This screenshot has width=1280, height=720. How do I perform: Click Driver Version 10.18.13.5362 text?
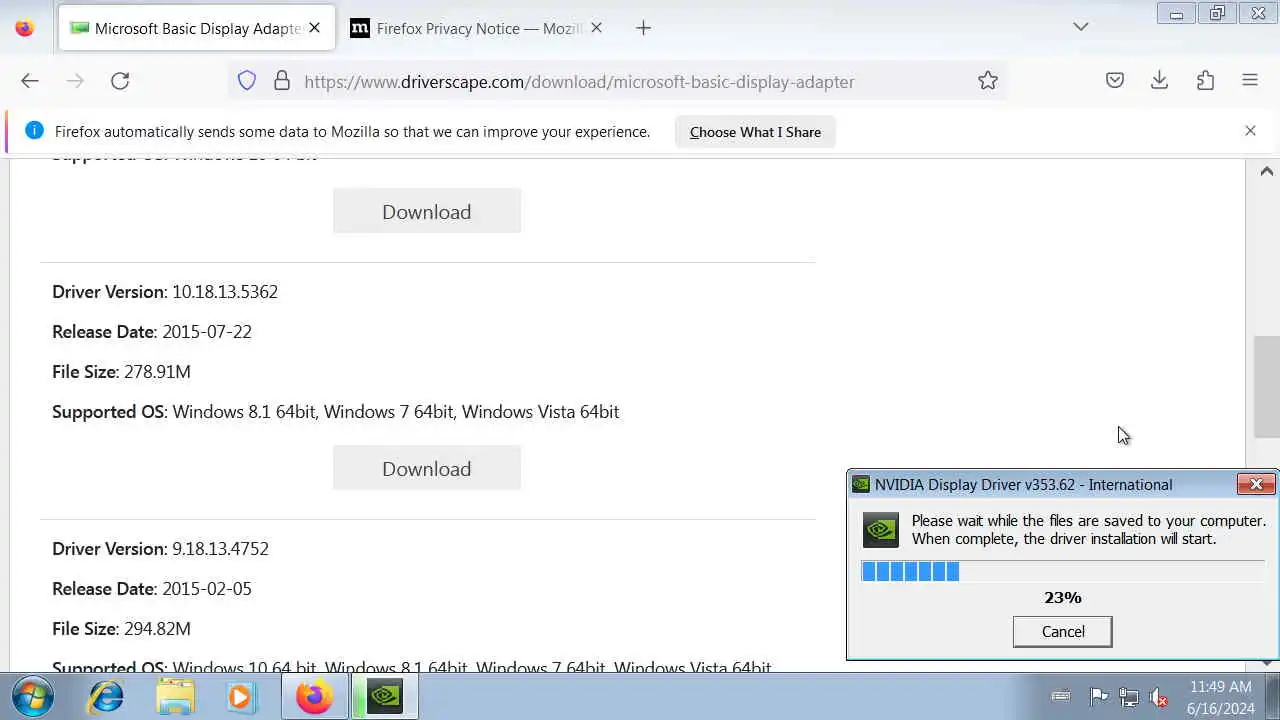point(165,292)
